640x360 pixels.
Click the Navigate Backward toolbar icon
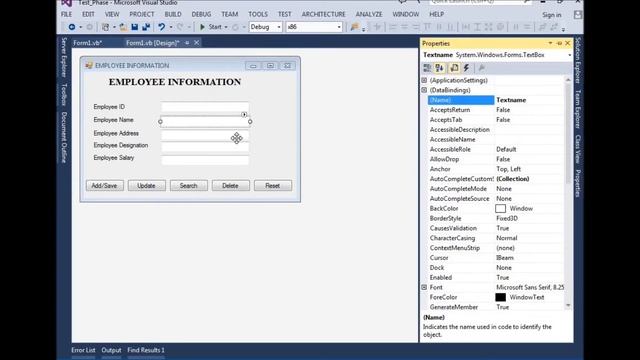point(72,27)
